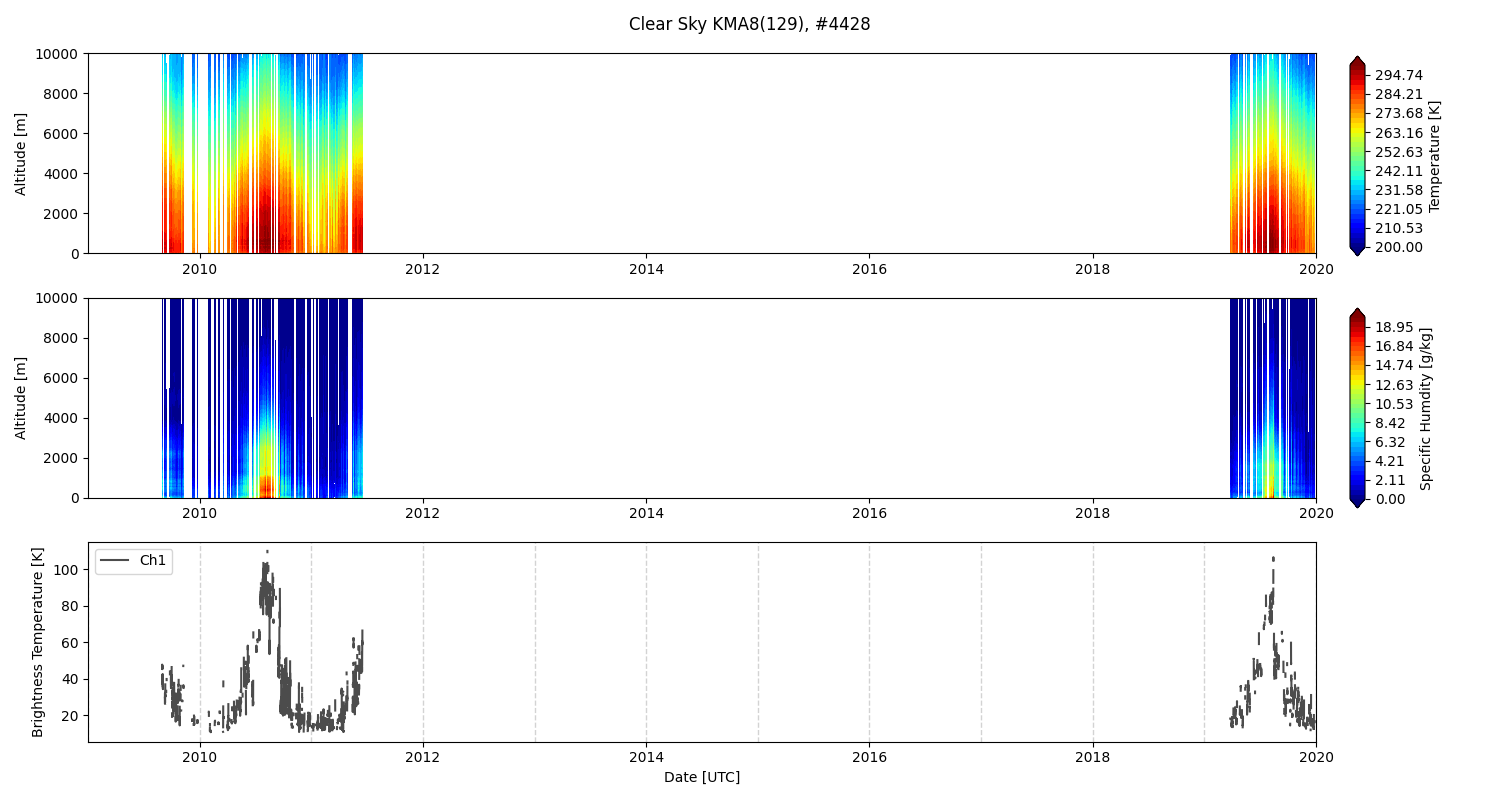
Task: Click the 263.16 colorbar tick value
Action: pos(1398,133)
